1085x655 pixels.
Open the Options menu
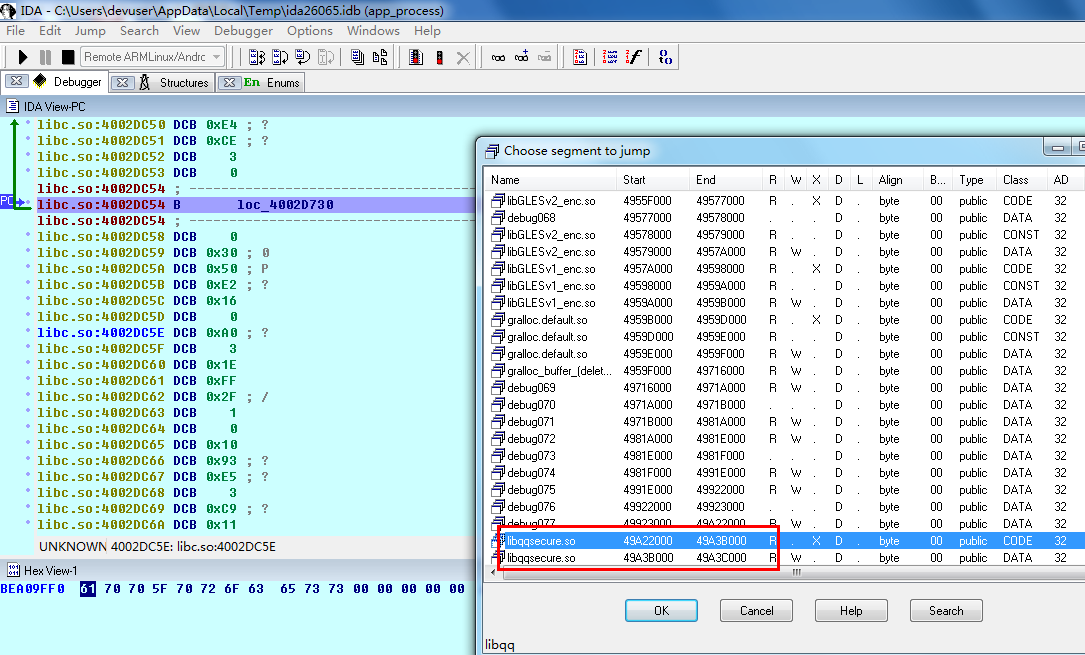click(309, 30)
